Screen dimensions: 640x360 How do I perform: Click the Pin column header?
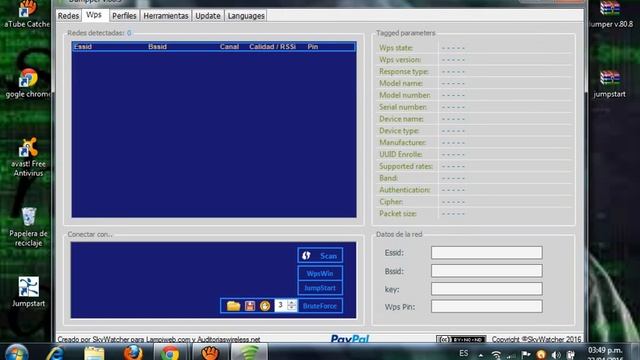313,47
